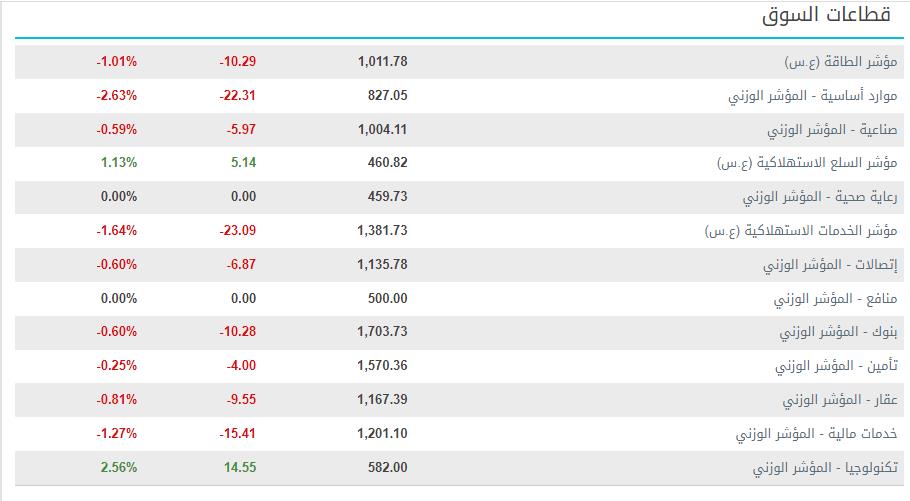
Task: Click تأمين - المؤشر الوزني sector name
Action: 836,366
